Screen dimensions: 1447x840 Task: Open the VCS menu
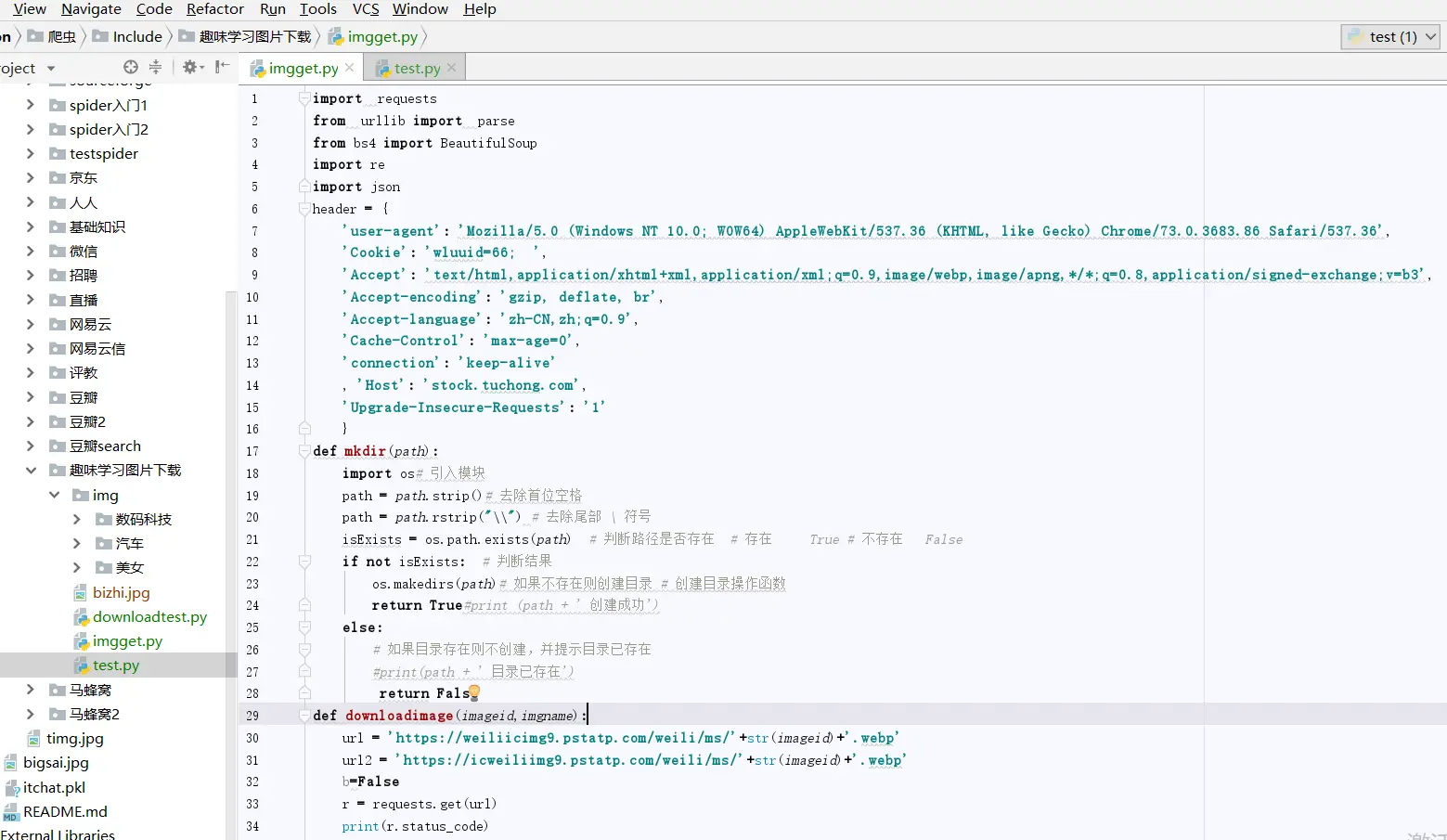[366, 9]
